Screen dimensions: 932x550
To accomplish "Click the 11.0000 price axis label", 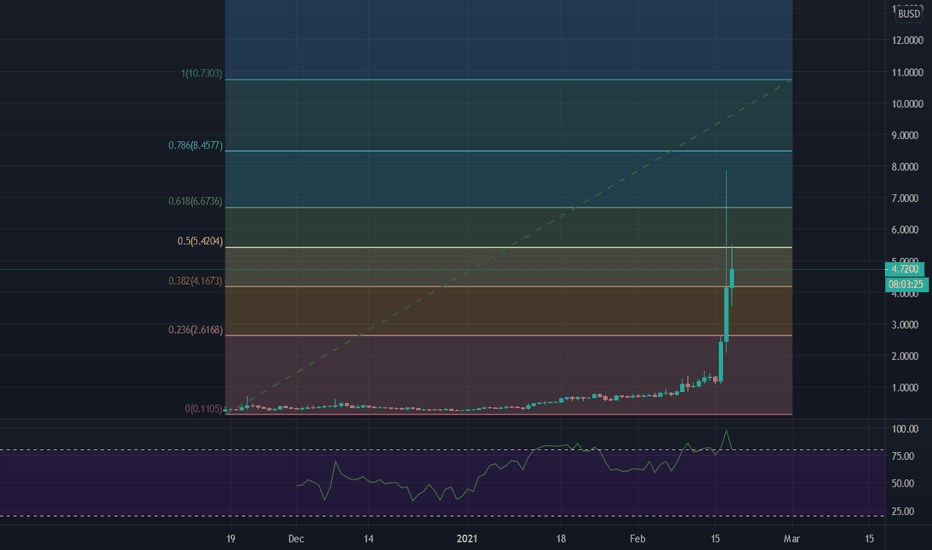I will click(x=907, y=73).
